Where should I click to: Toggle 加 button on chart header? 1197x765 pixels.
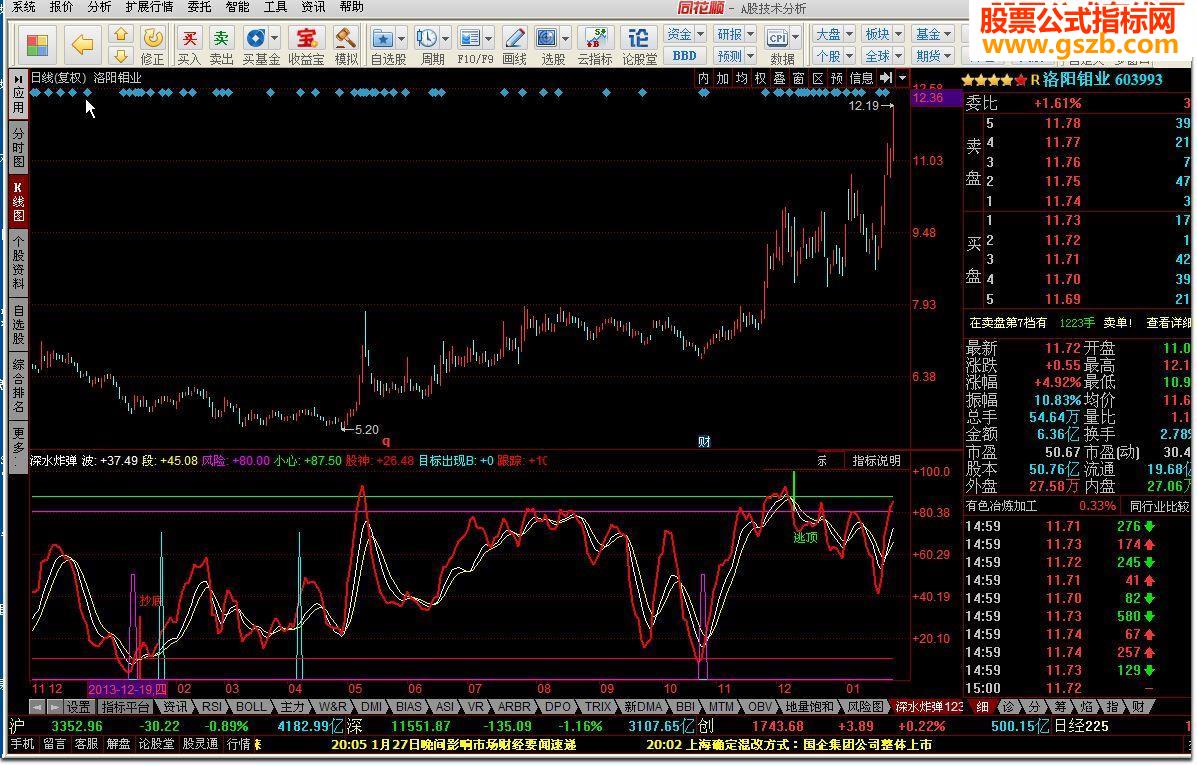coord(722,78)
